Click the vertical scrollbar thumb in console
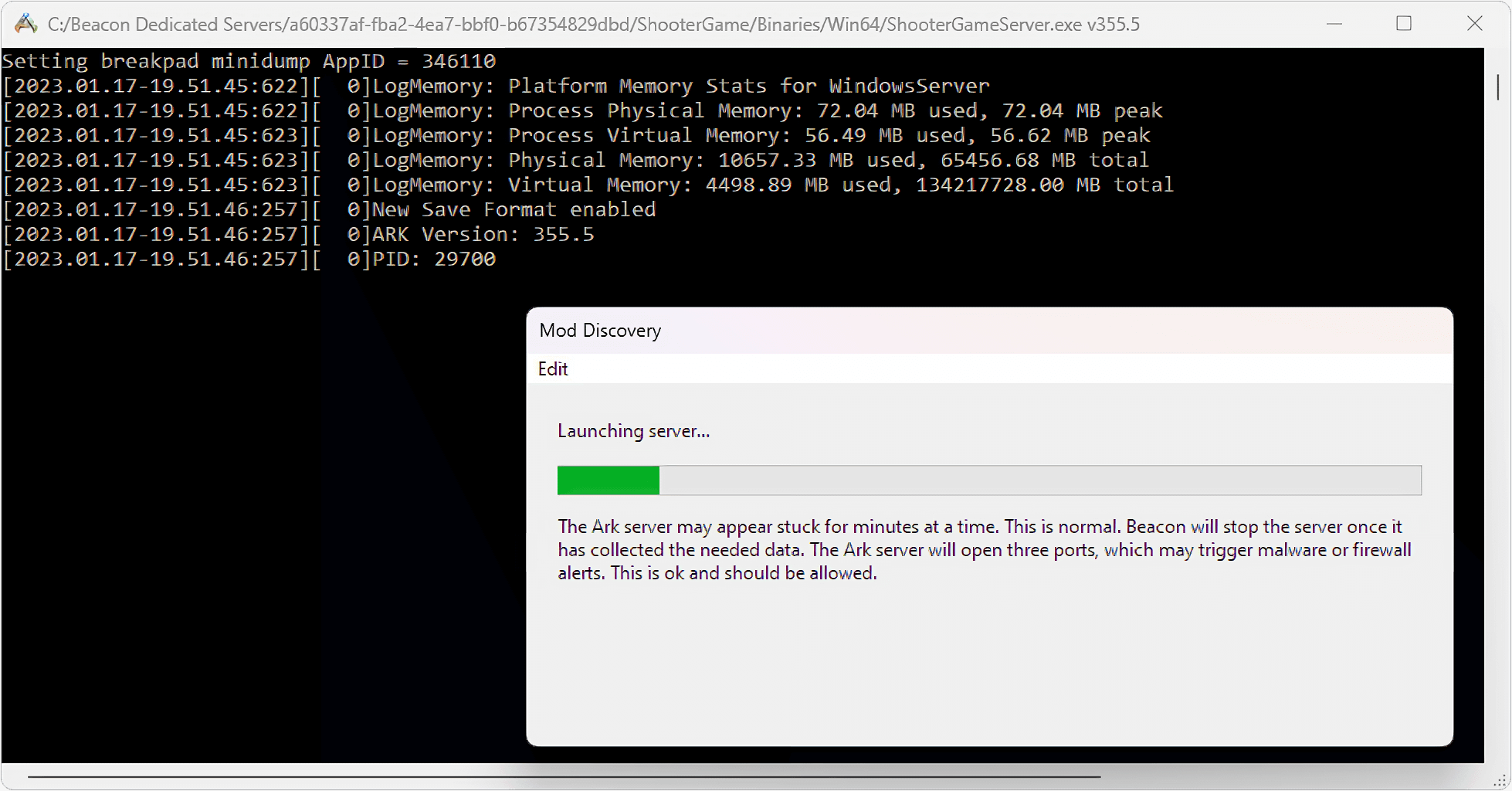The width and height of the screenshot is (1512, 791). 1498,87
